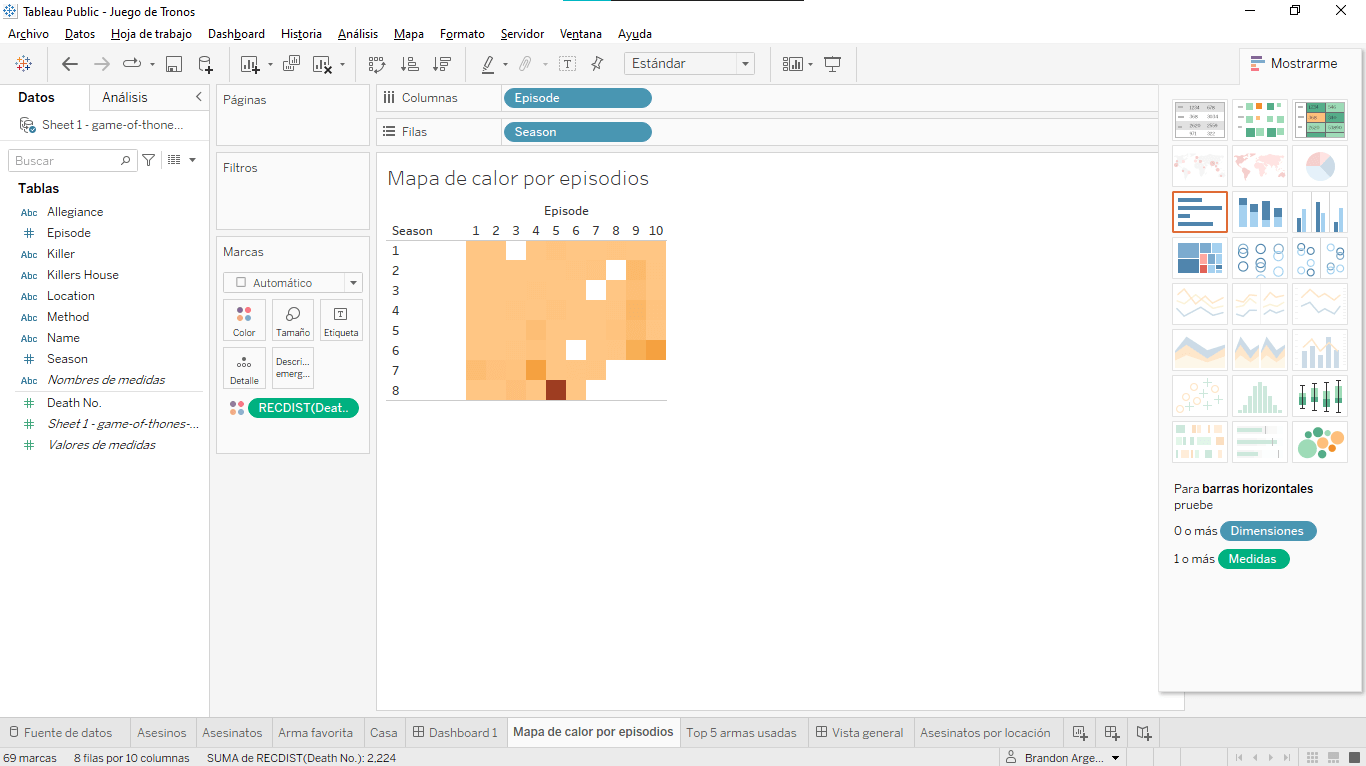1366x766 pixels.
Task: Select the side-by-side bars chart in Mostrarme
Action: 1320,212
